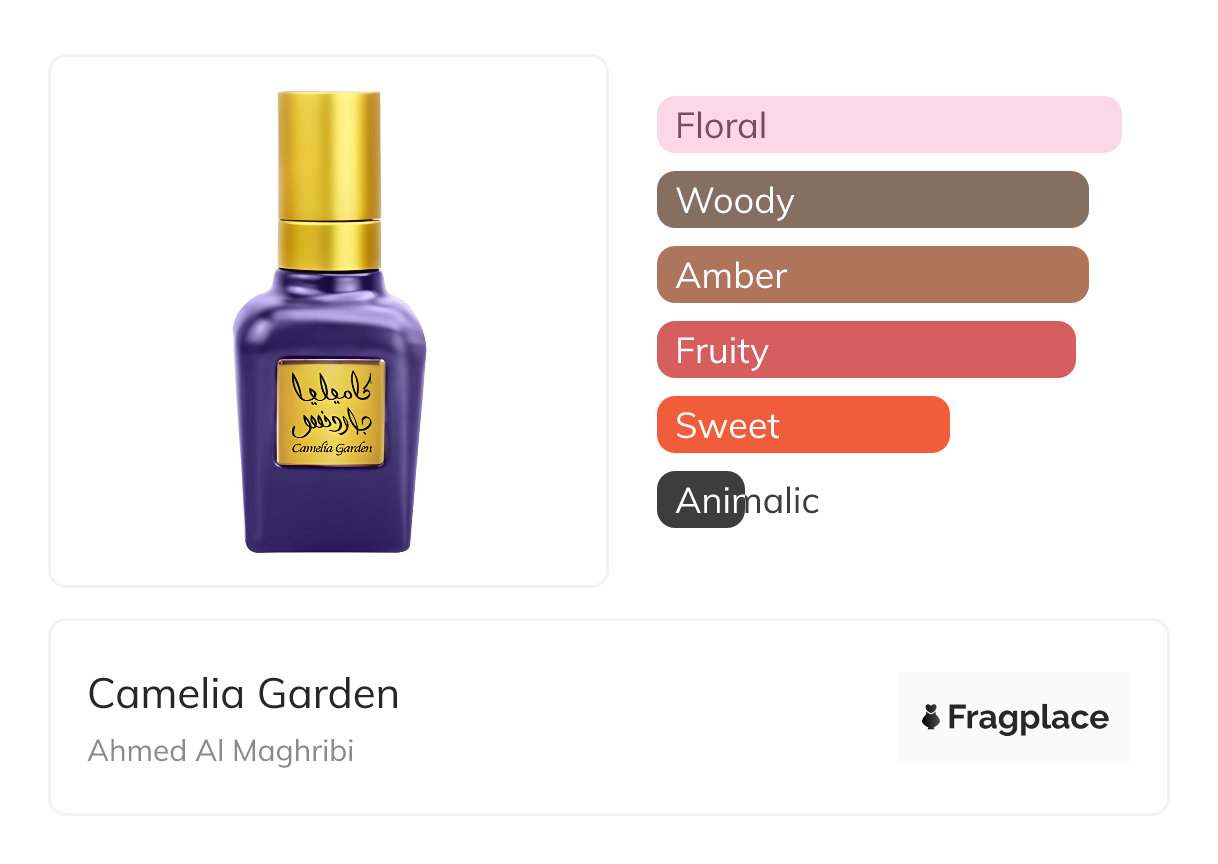Select the dark Animalic accord bar

(x=700, y=500)
